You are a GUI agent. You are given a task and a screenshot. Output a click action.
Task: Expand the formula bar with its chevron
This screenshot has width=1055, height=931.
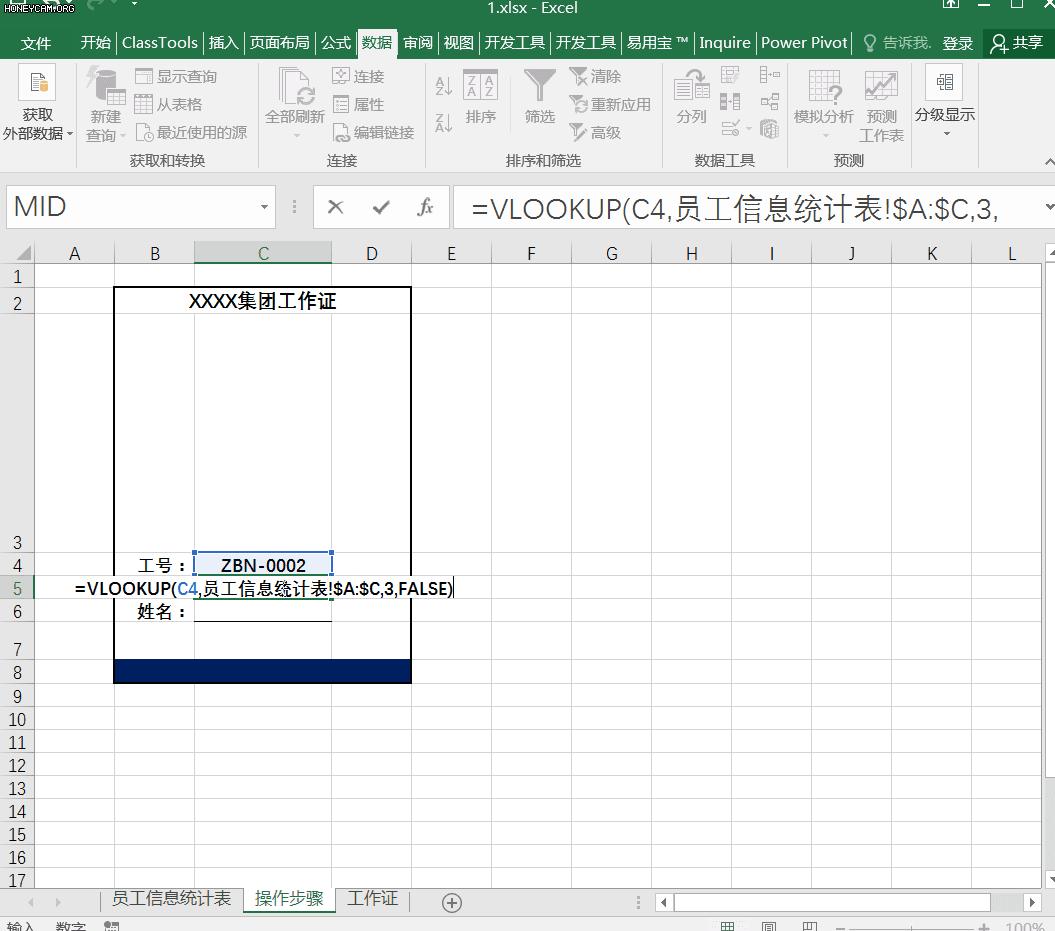click(1048, 207)
